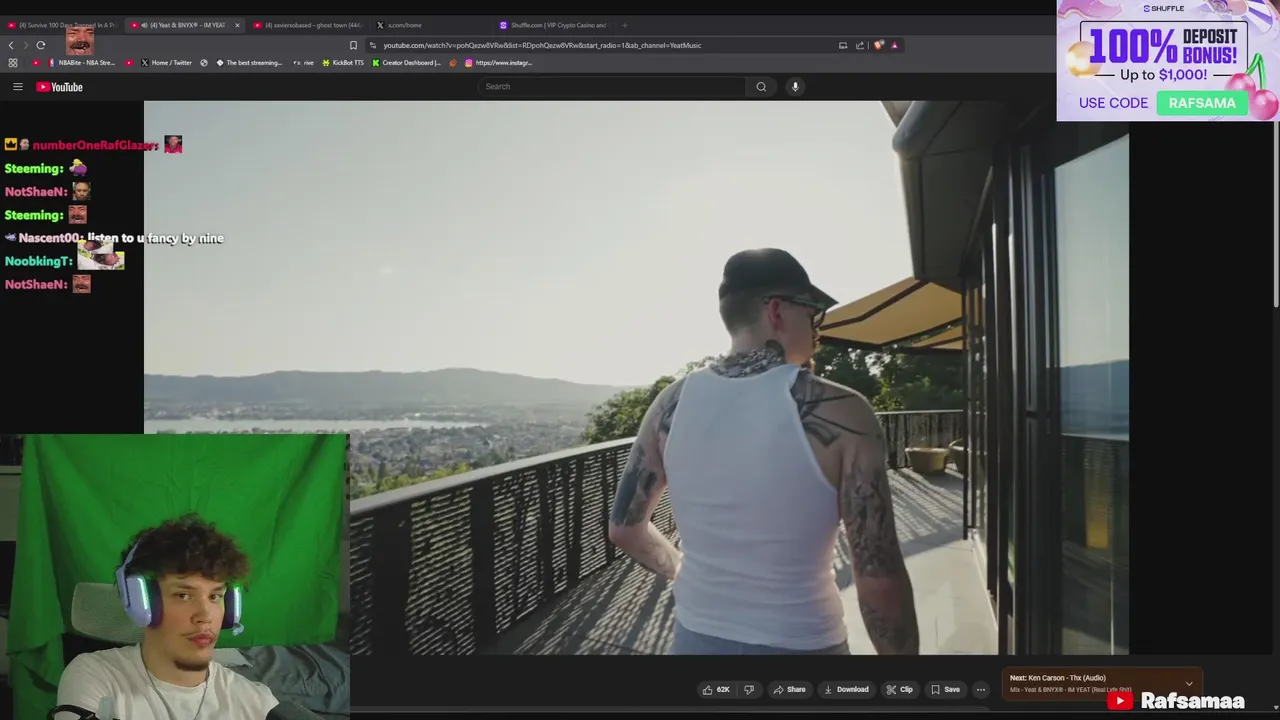Open the Instagram bookmark in bookmarks bar

(x=497, y=63)
